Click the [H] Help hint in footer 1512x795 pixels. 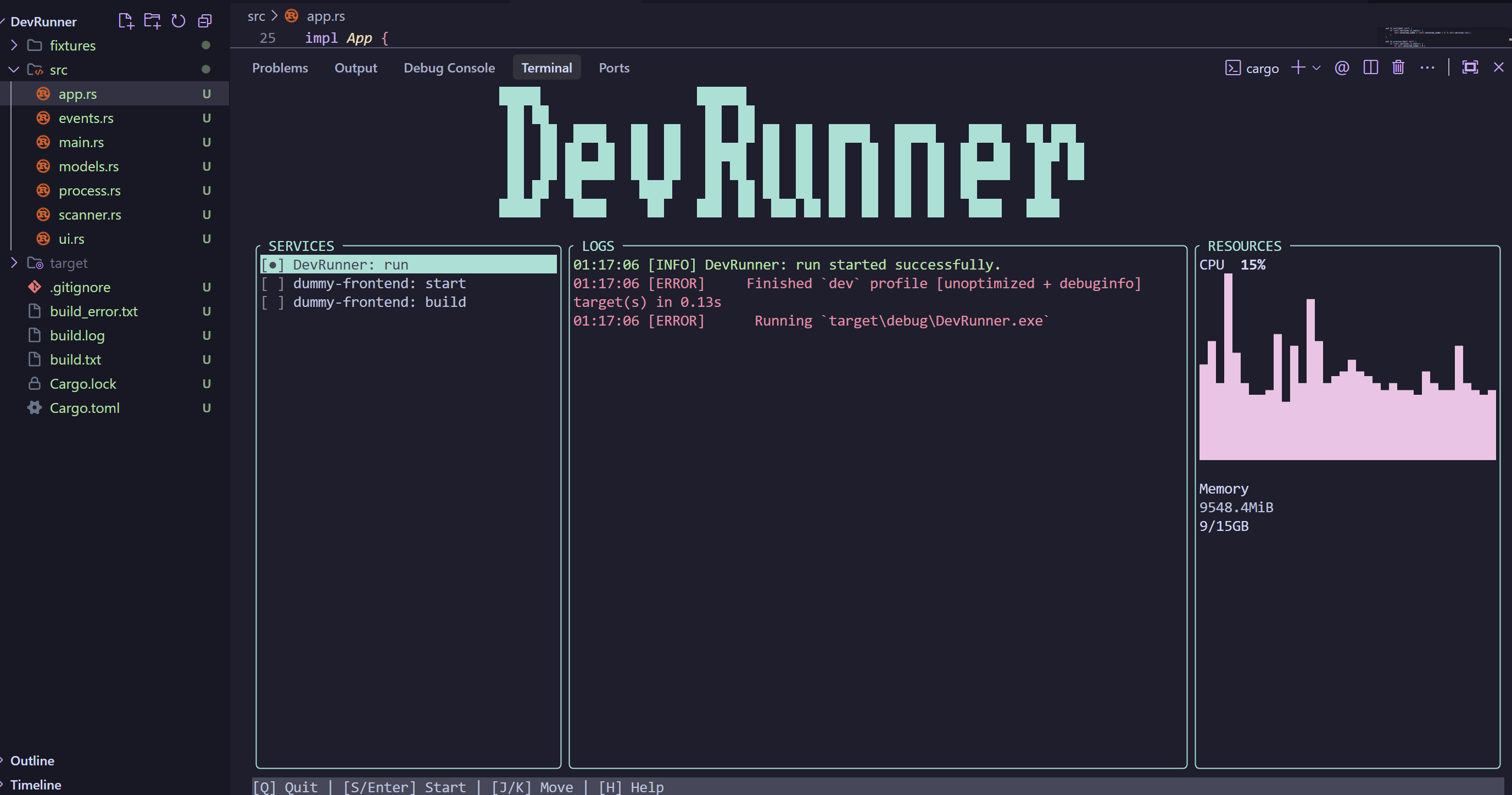point(631,787)
